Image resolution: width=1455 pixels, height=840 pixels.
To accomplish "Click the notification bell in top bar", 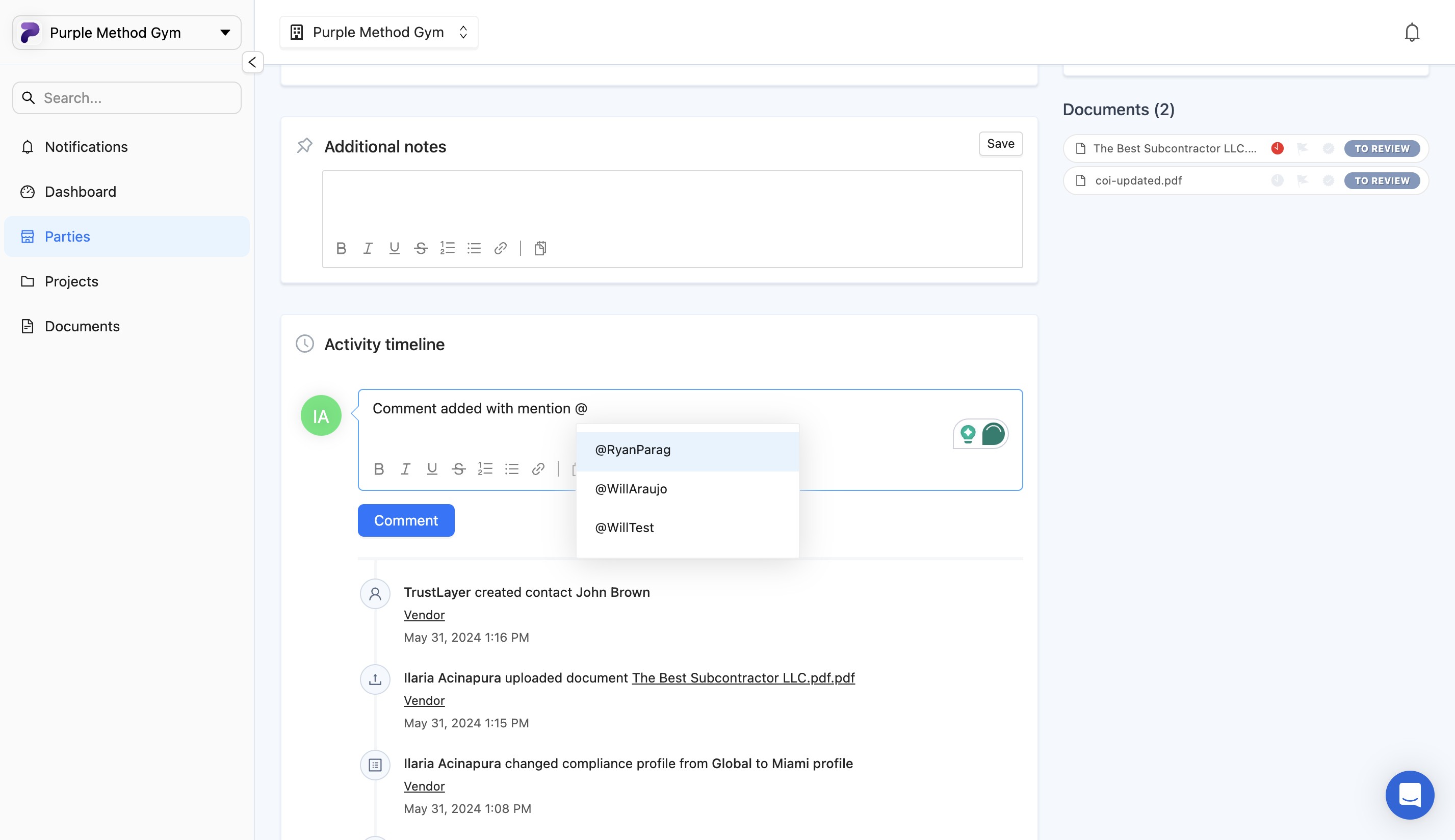I will click(1411, 32).
